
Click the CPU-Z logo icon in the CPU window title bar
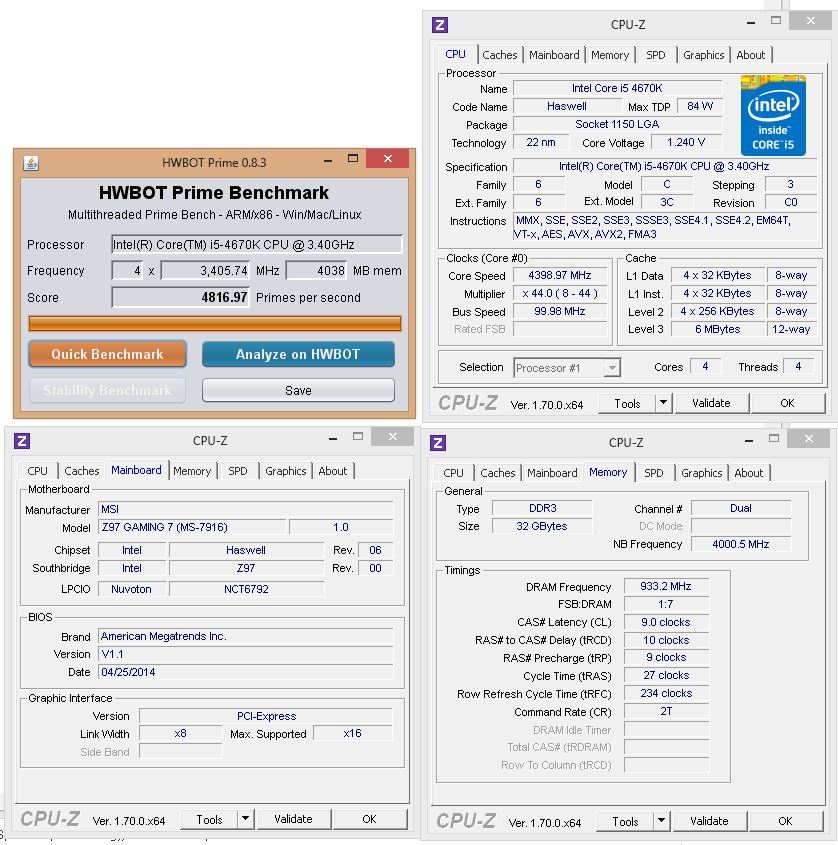pos(440,25)
